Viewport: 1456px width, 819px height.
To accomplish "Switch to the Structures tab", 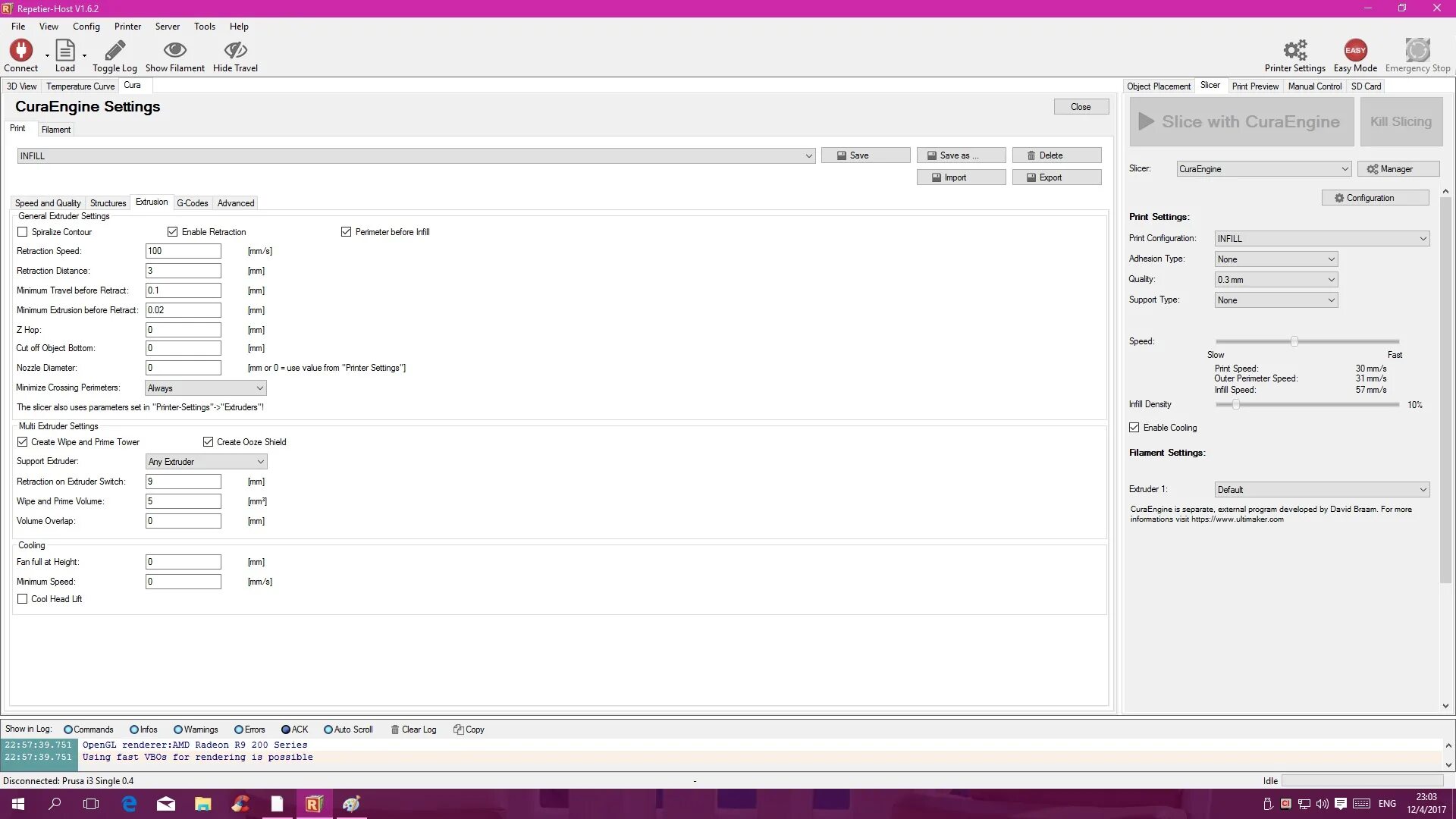I will [x=107, y=203].
